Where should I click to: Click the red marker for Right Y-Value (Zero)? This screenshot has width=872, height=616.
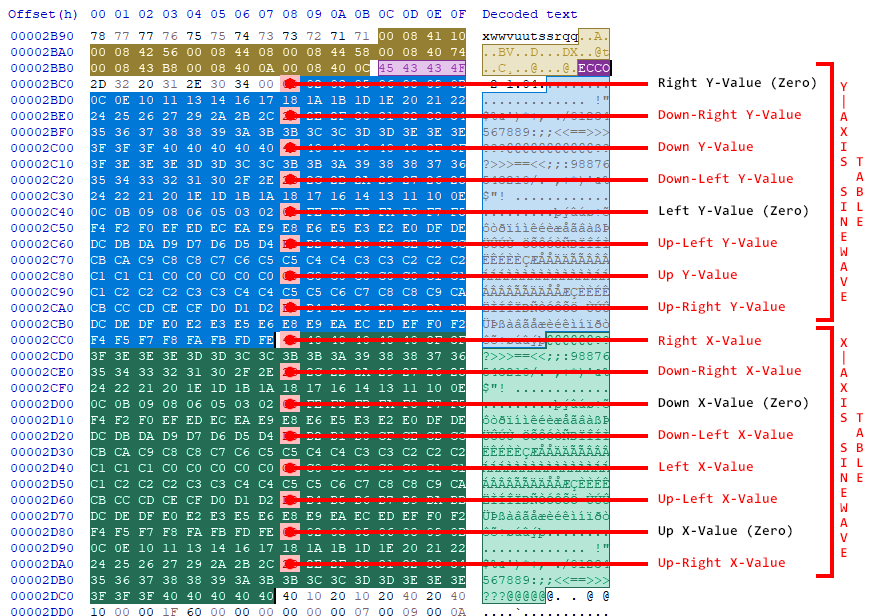click(x=290, y=84)
